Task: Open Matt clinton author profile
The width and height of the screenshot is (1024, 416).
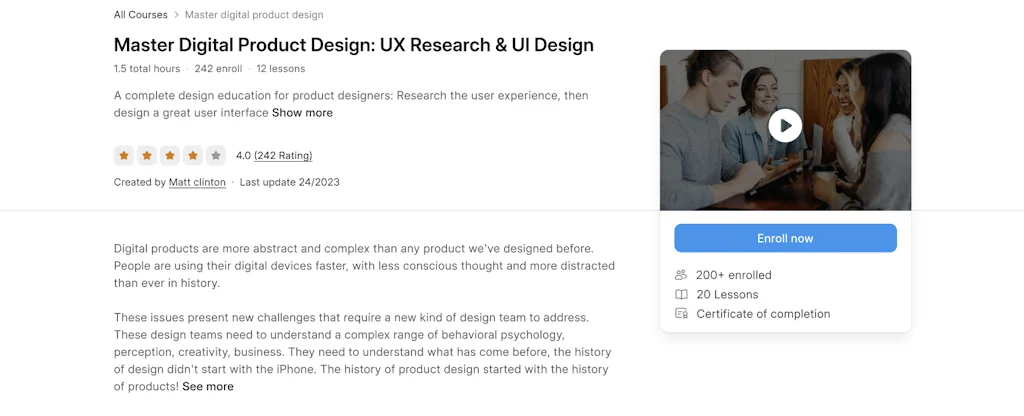Action: [197, 183]
